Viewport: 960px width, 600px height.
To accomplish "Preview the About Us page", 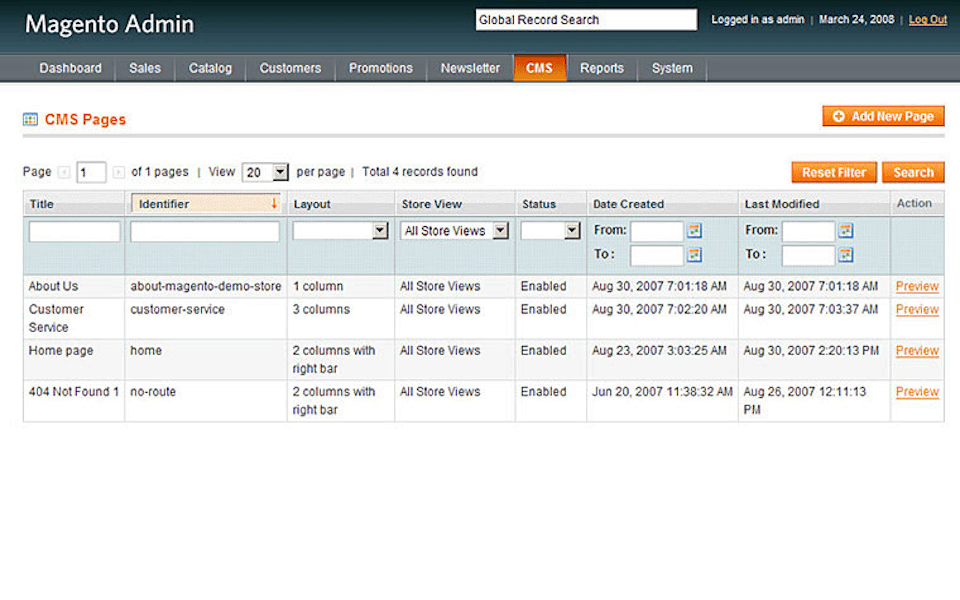I will [x=917, y=287].
